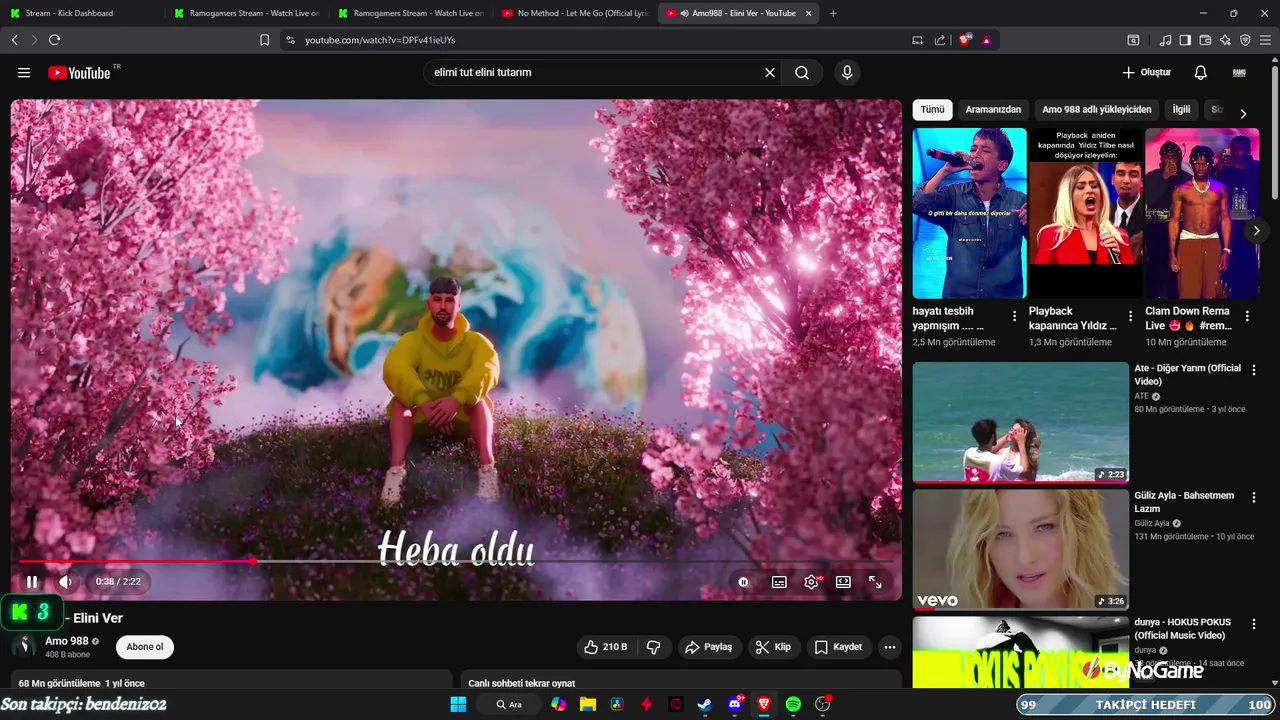The image size is (1280, 720).
Task: Play the hayatı tesbih yapmışım short thumbnail
Action: pyautogui.click(x=970, y=213)
